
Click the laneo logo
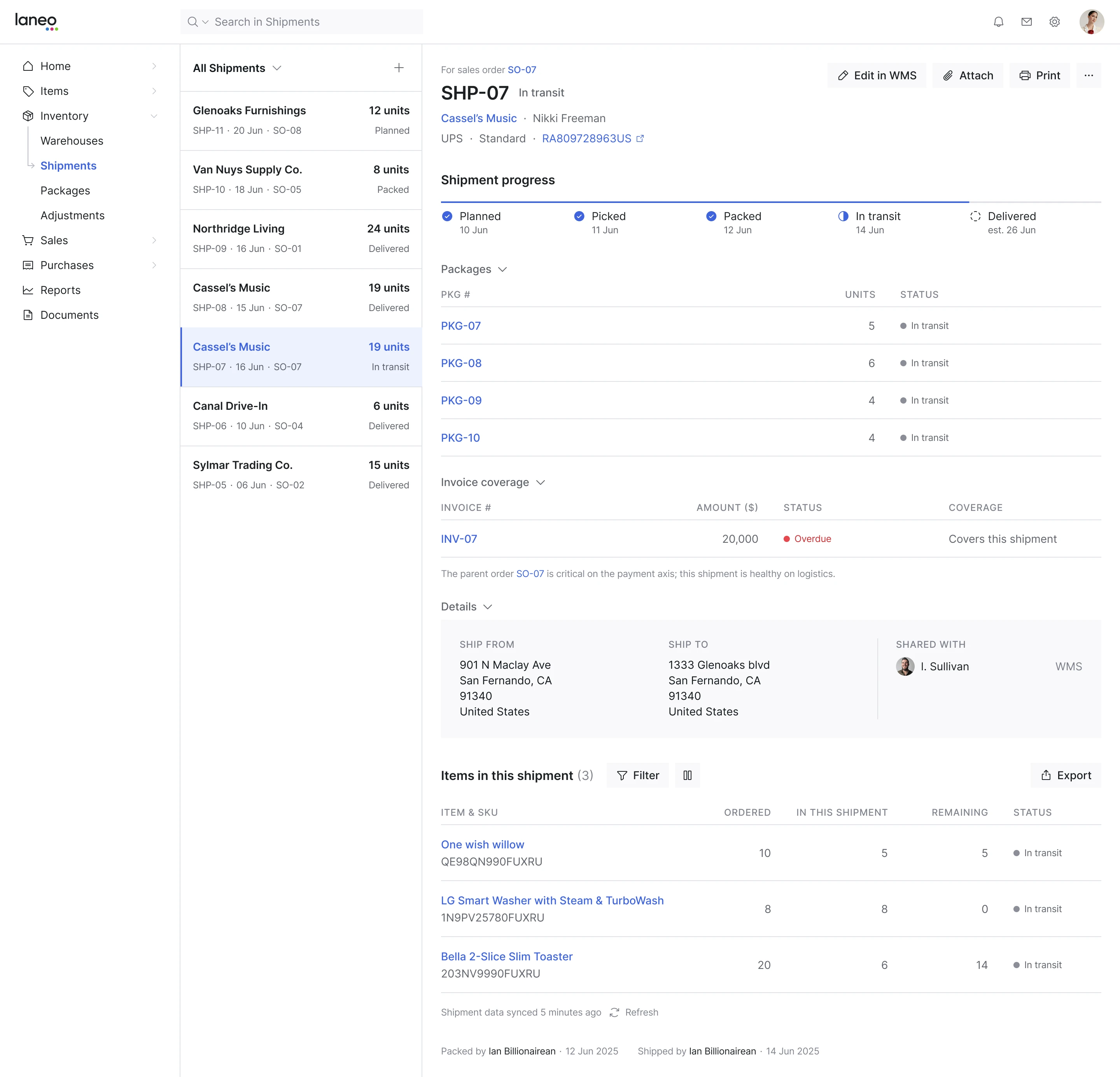36,21
